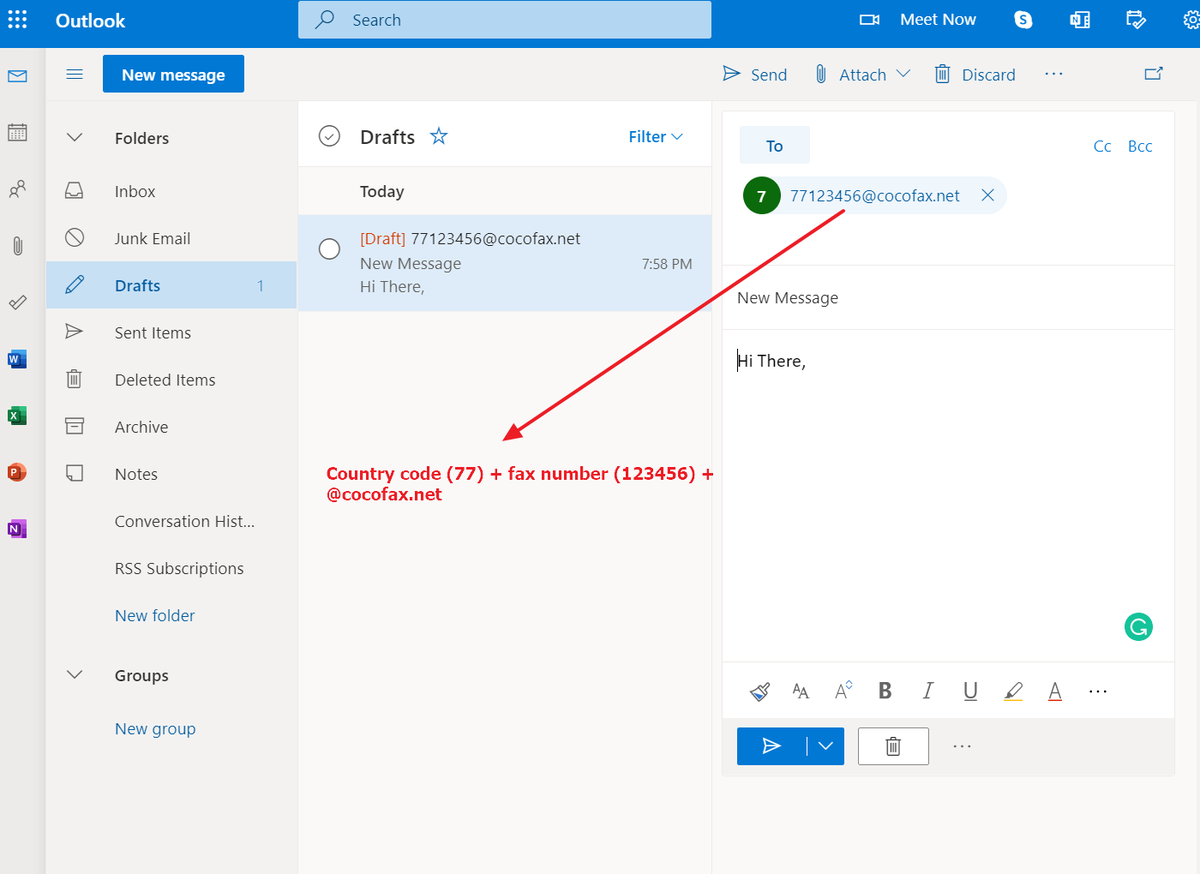This screenshot has width=1200, height=874.
Task: Open top toolbar more actions ellipsis
Action: click(1053, 74)
